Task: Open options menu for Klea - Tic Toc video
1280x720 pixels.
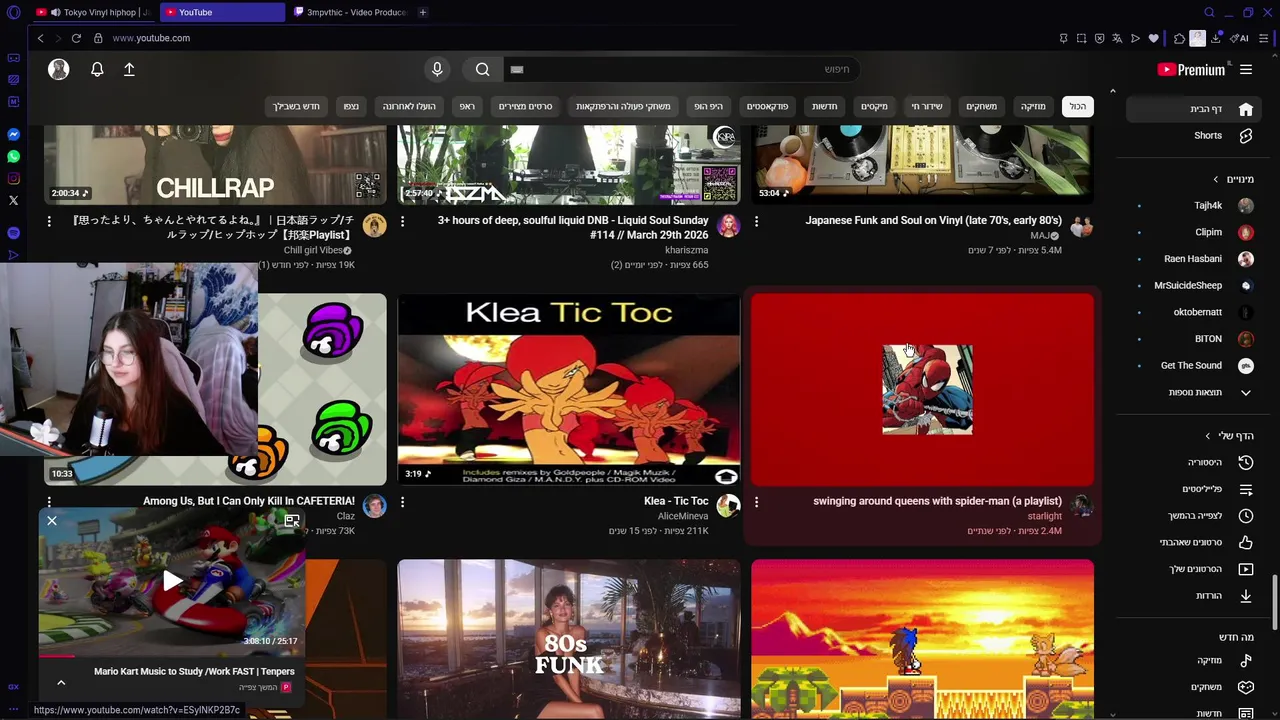Action: tap(402, 502)
